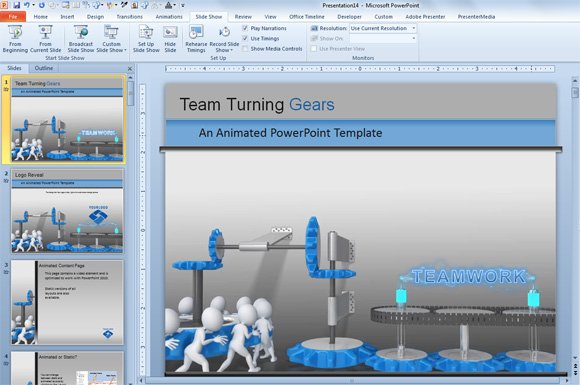Click the TEAMWORK graphic on slide
The width and height of the screenshot is (580, 385).
coord(469,277)
